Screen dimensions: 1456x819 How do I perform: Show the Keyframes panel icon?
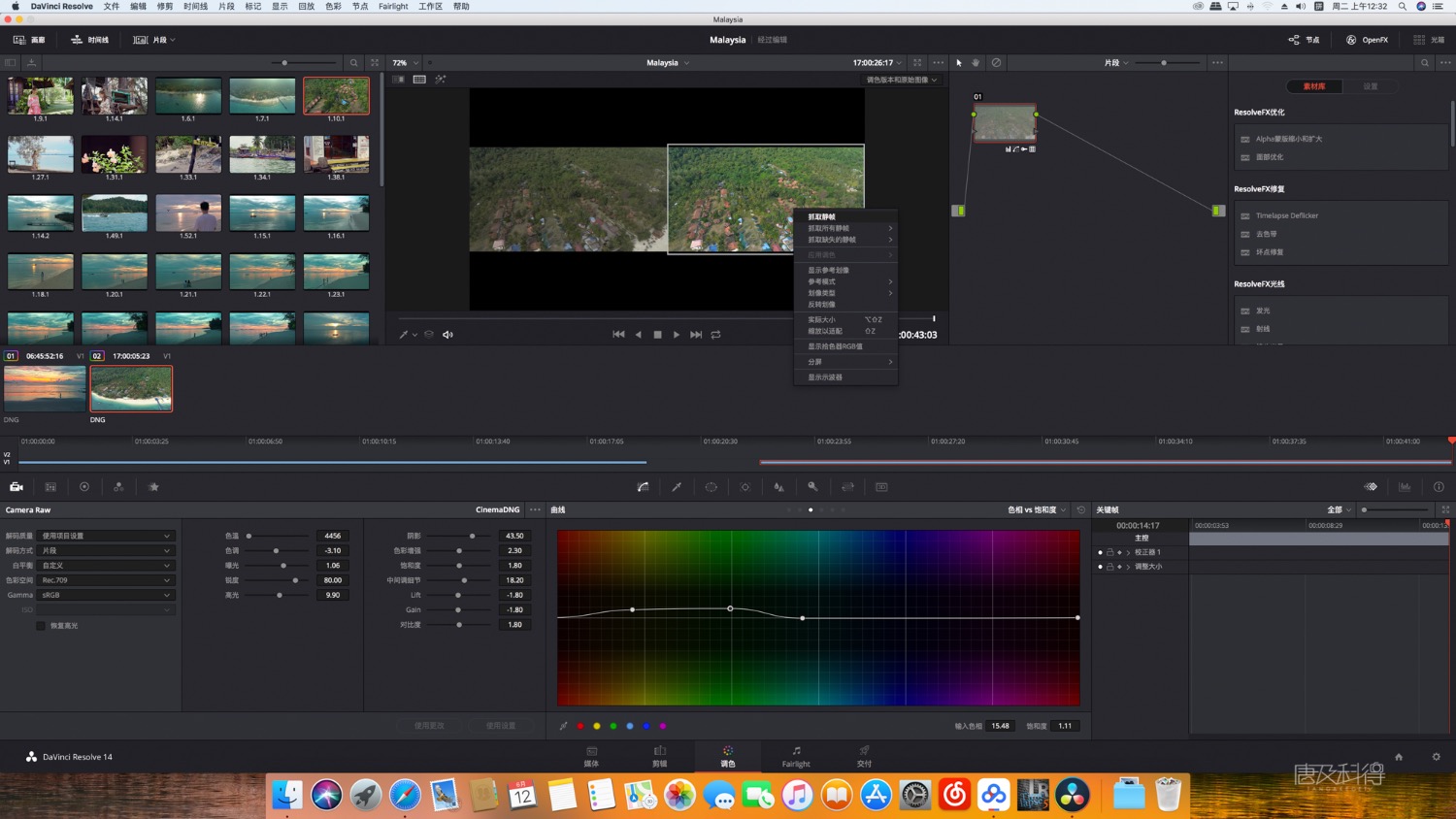tap(1371, 487)
